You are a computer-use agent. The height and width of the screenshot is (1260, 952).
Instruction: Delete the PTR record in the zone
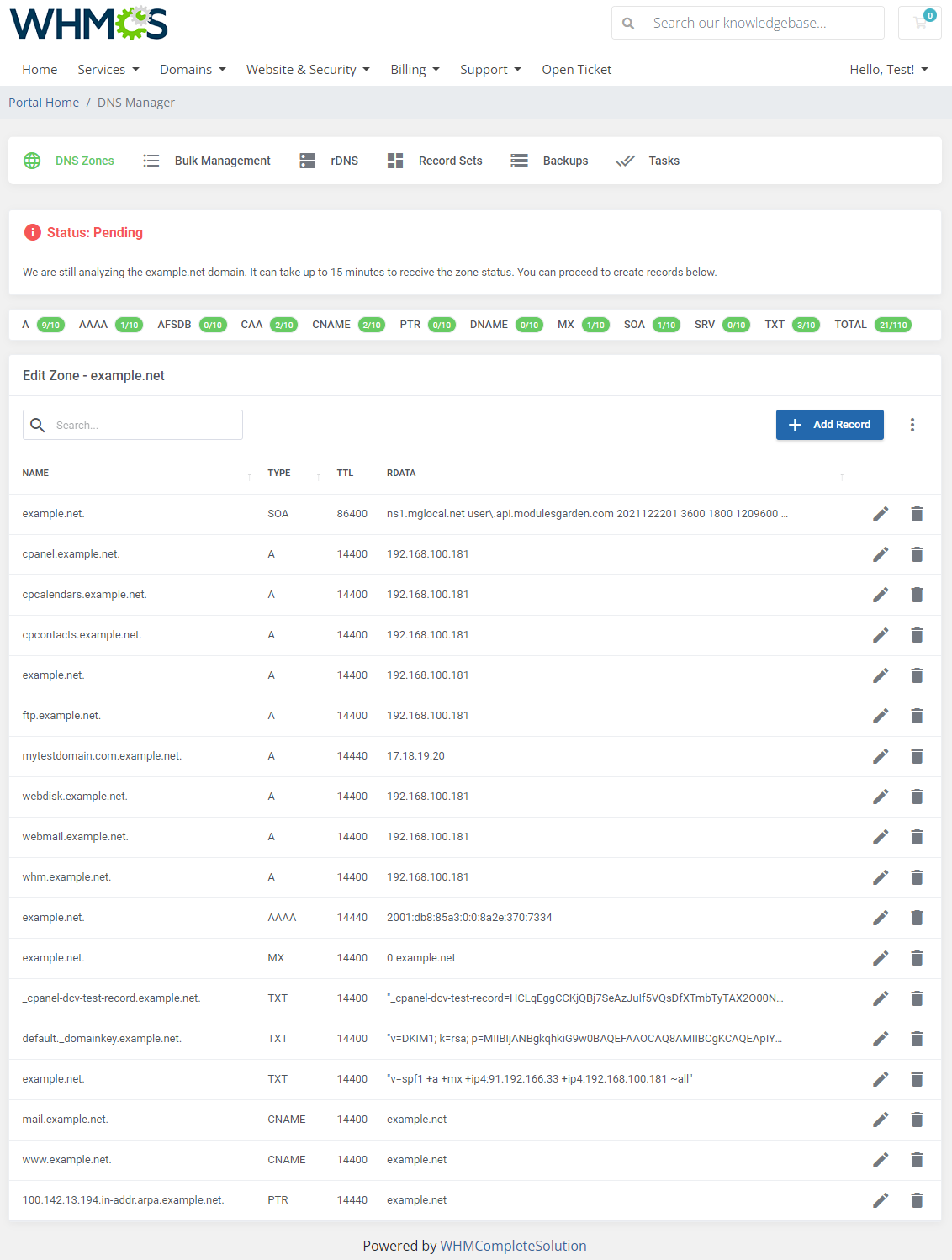pos(917,1200)
